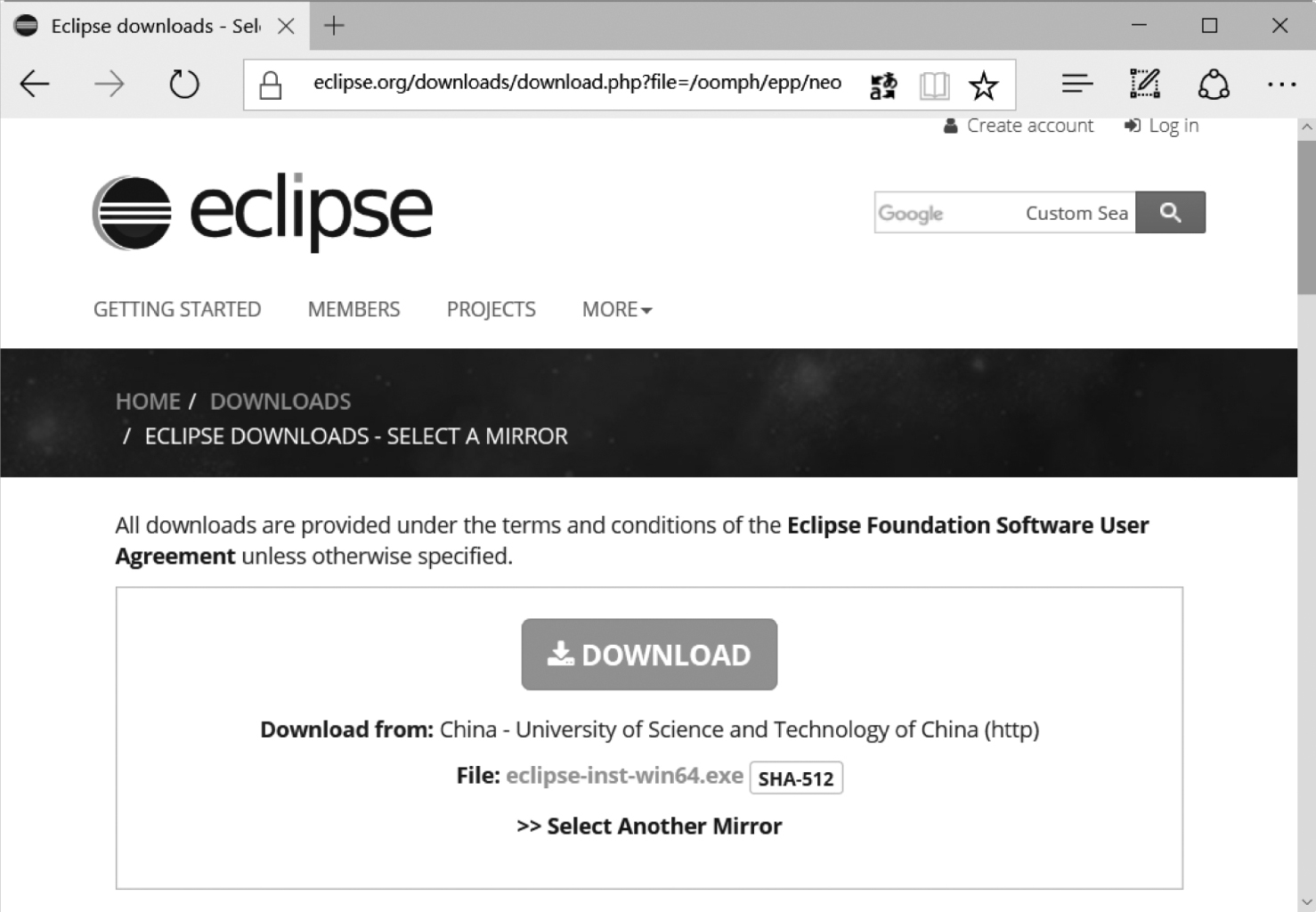Screen dimensions: 1316x912
Task: Click the forward navigation arrow
Action: [110, 85]
